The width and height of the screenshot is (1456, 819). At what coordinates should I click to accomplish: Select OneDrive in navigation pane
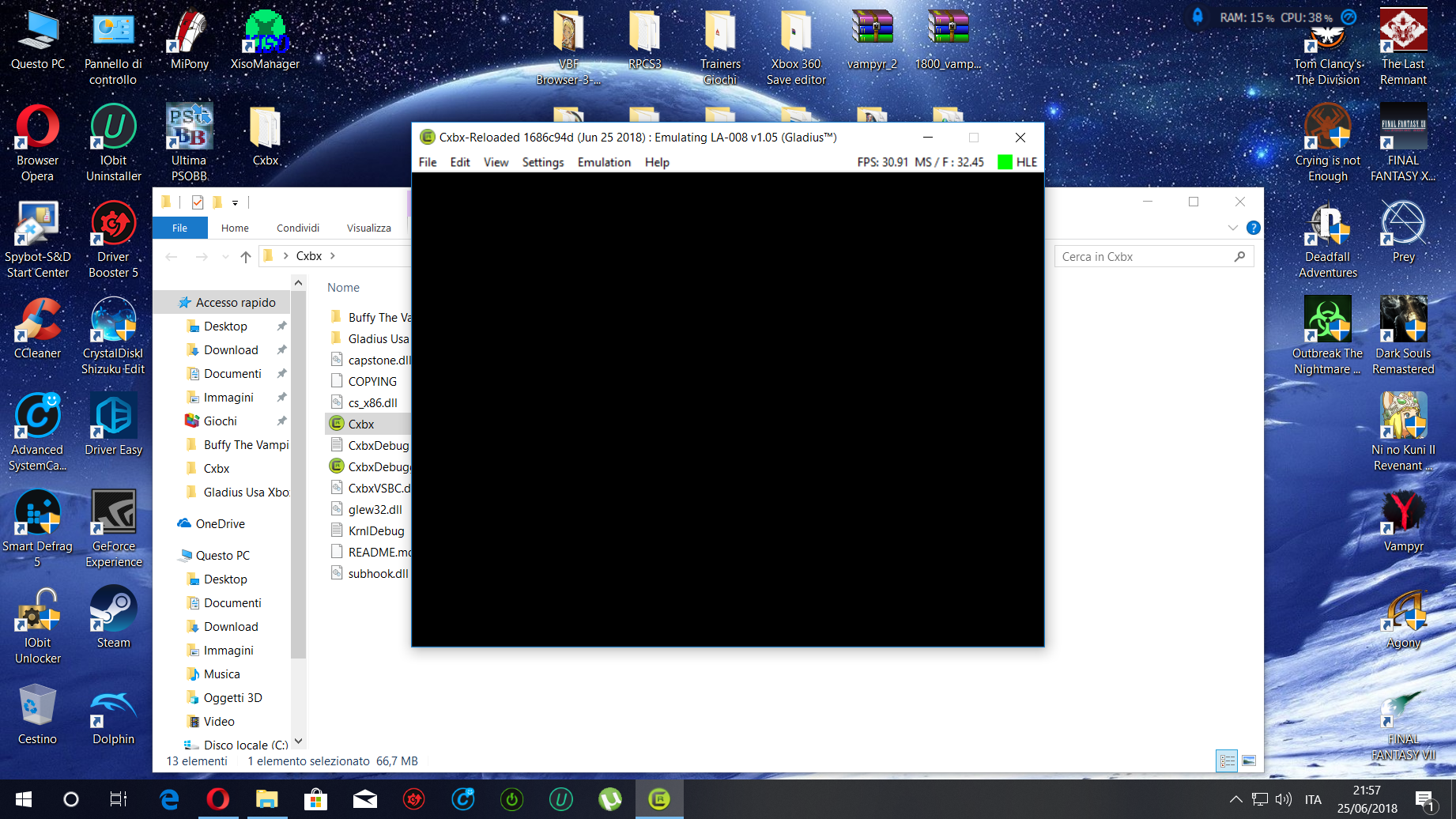(212, 524)
